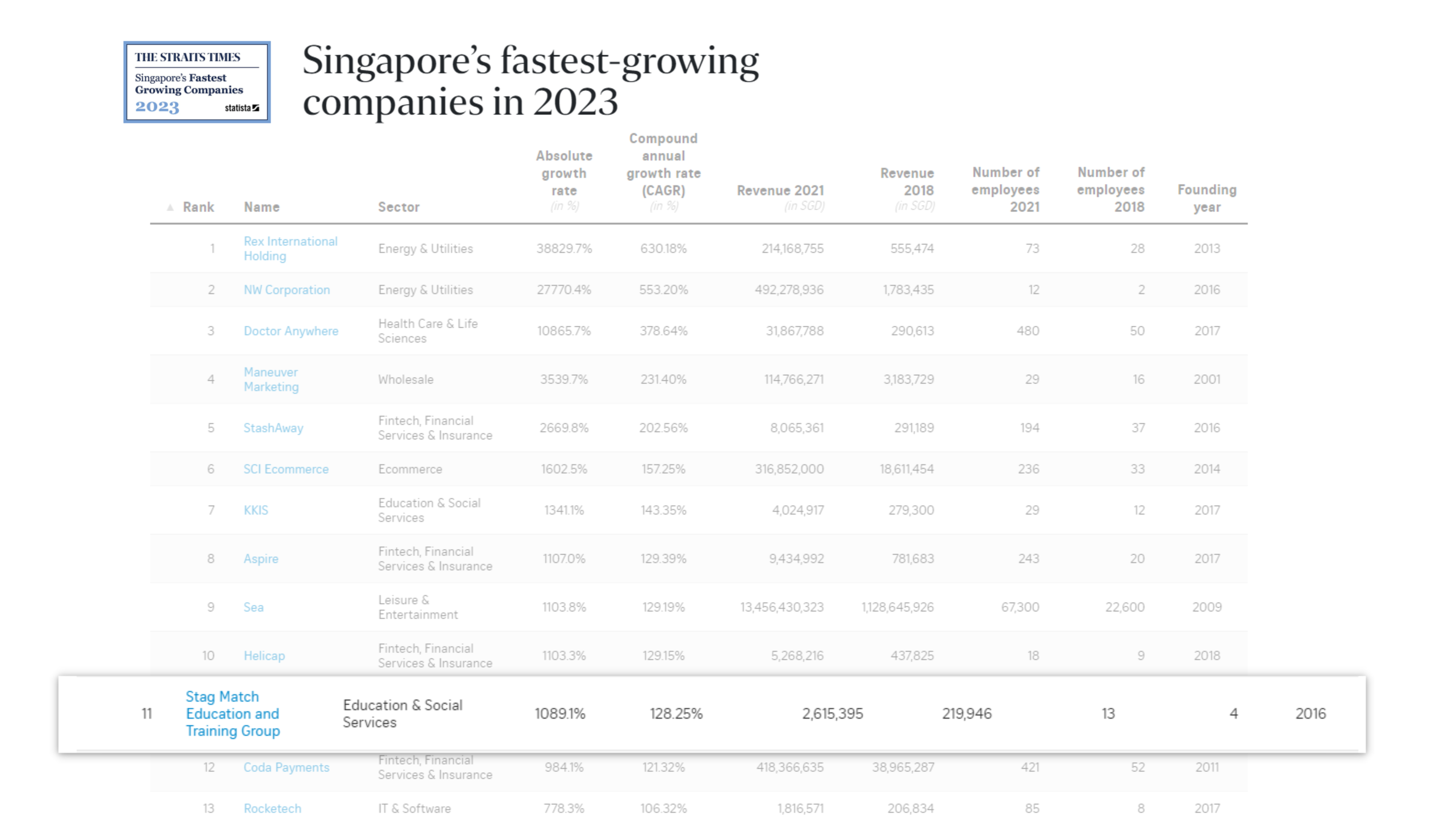This screenshot has height=819, width=1456.
Task: Click the Straits Times Fastest Growing Companies badge
Action: coord(197,82)
